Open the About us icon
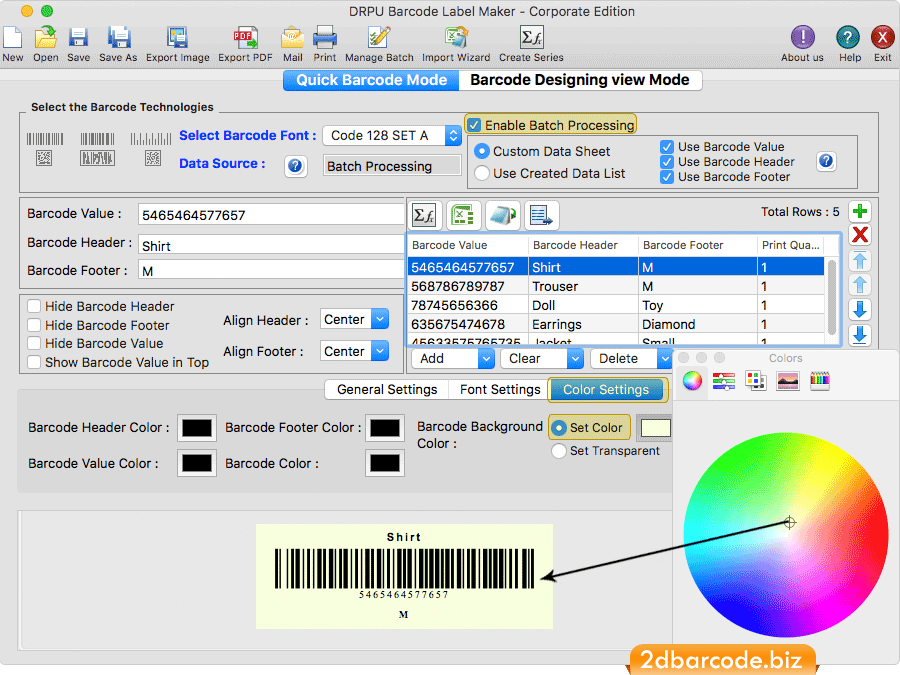The width and height of the screenshot is (900, 675). coord(802,37)
